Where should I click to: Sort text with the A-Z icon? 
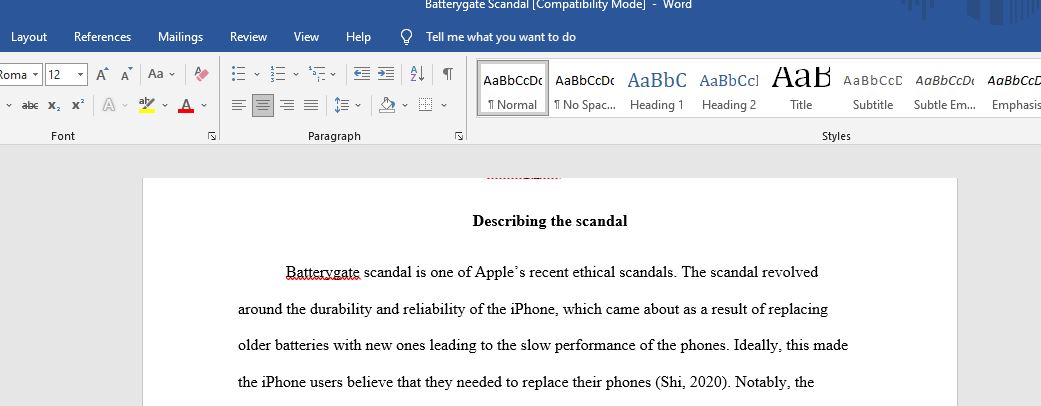coord(418,74)
